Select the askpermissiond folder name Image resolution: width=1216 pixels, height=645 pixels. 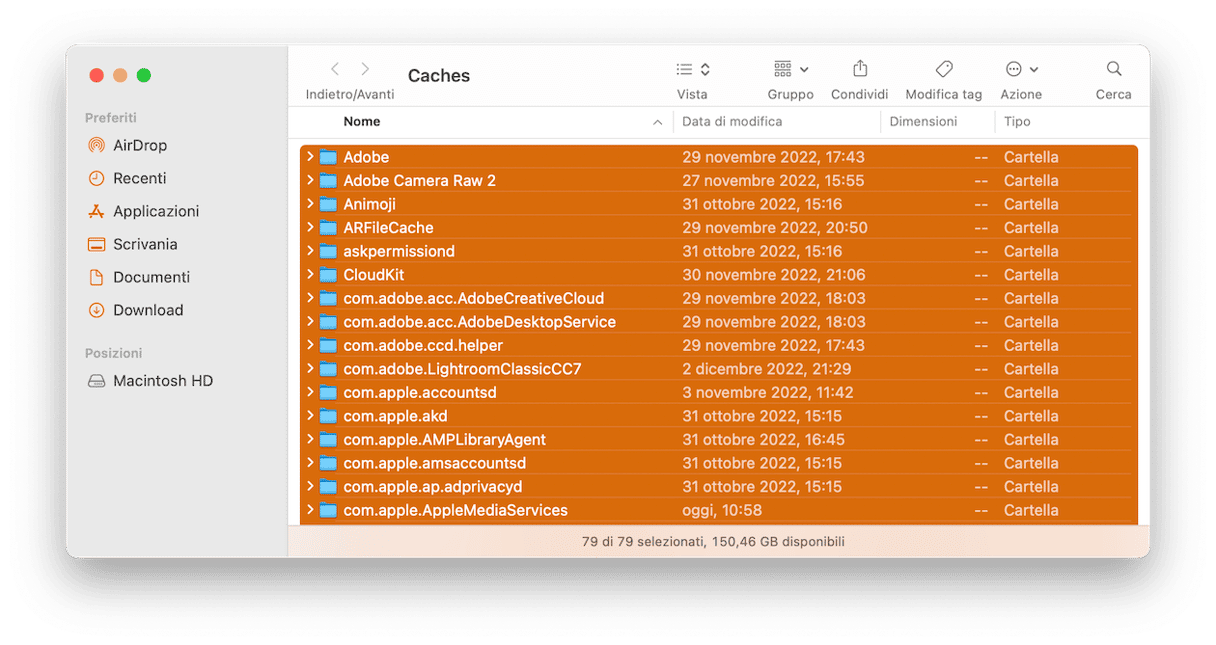point(399,251)
